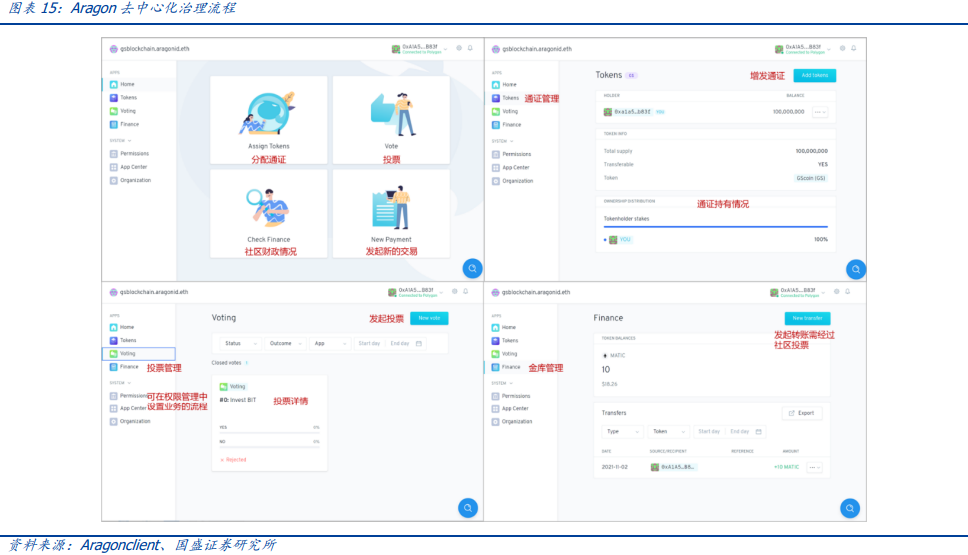Collapse System section in Tokens screen sidebar
The height and width of the screenshot is (555, 968).
(x=503, y=141)
